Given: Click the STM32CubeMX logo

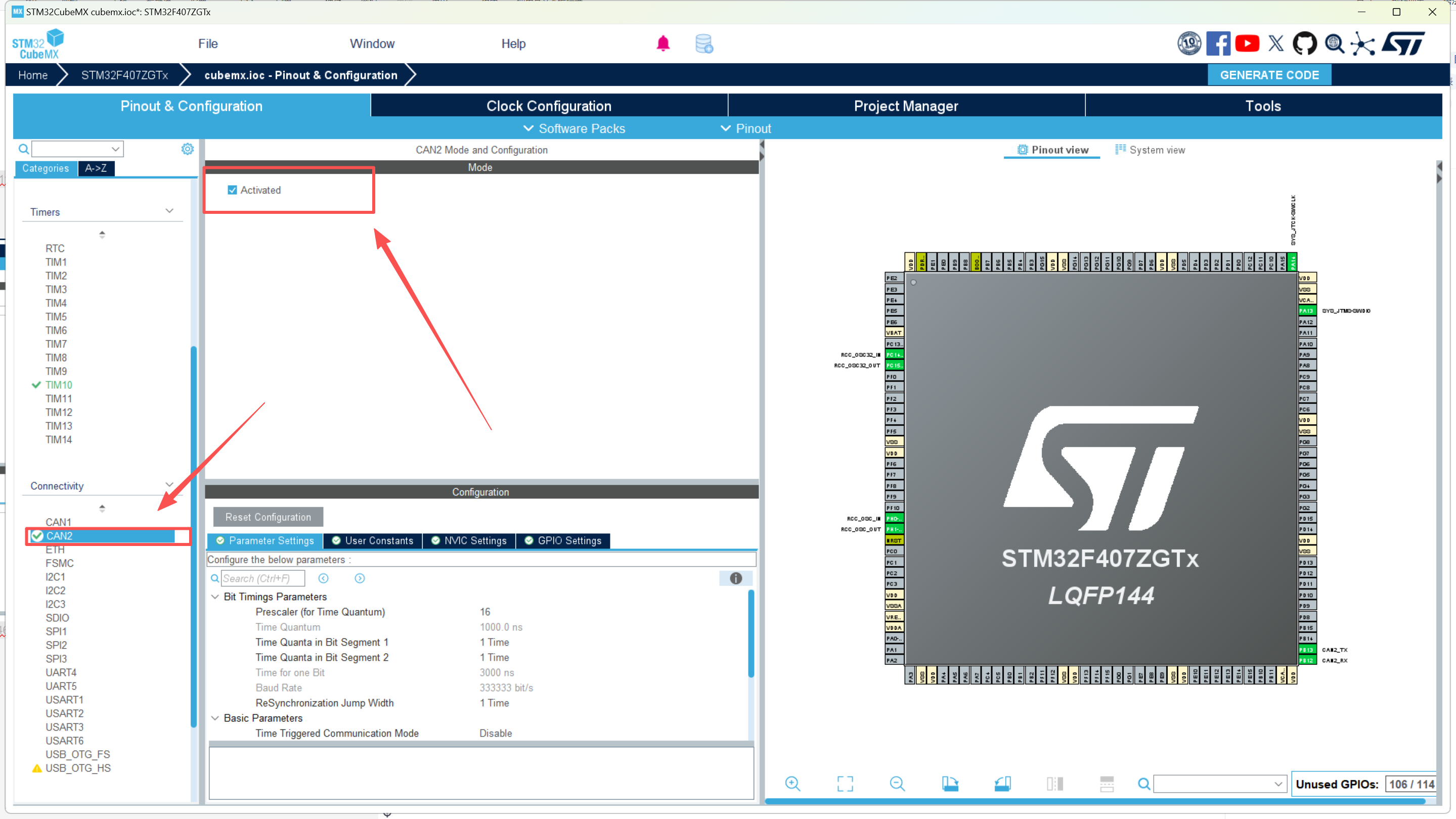Looking at the screenshot, I should [38, 44].
